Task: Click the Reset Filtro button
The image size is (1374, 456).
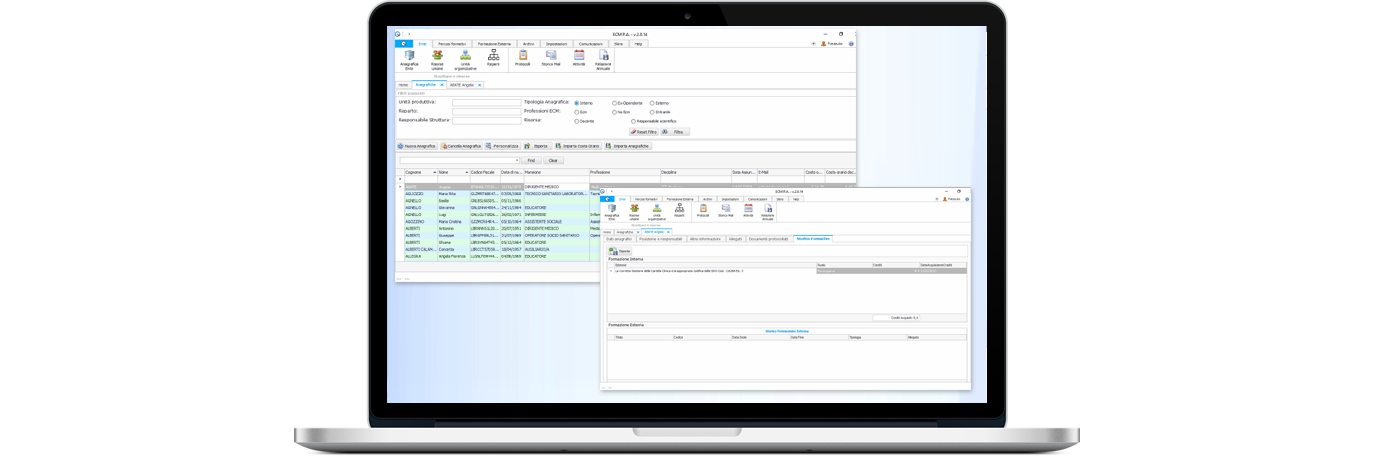Action: pyautogui.click(x=644, y=132)
